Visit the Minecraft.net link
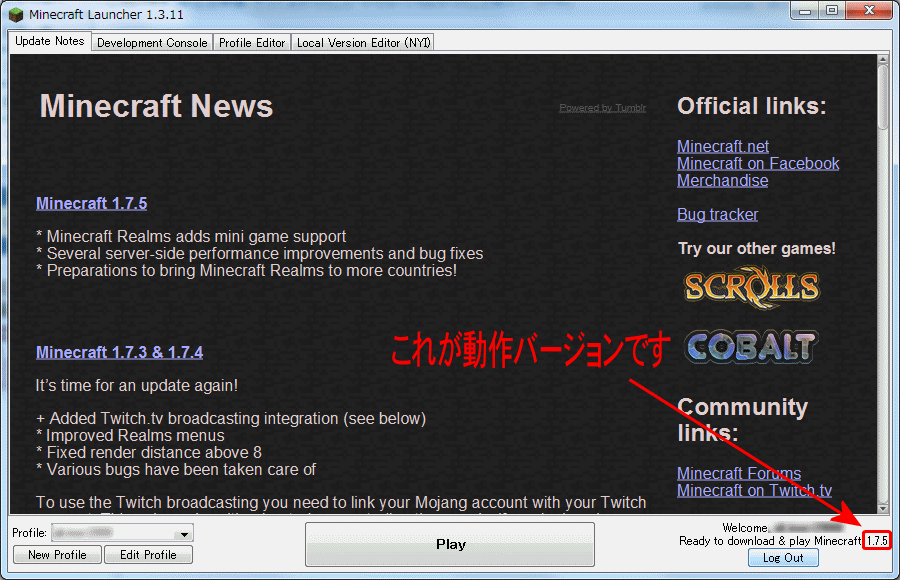This screenshot has height=580, width=900. pyautogui.click(x=723, y=146)
